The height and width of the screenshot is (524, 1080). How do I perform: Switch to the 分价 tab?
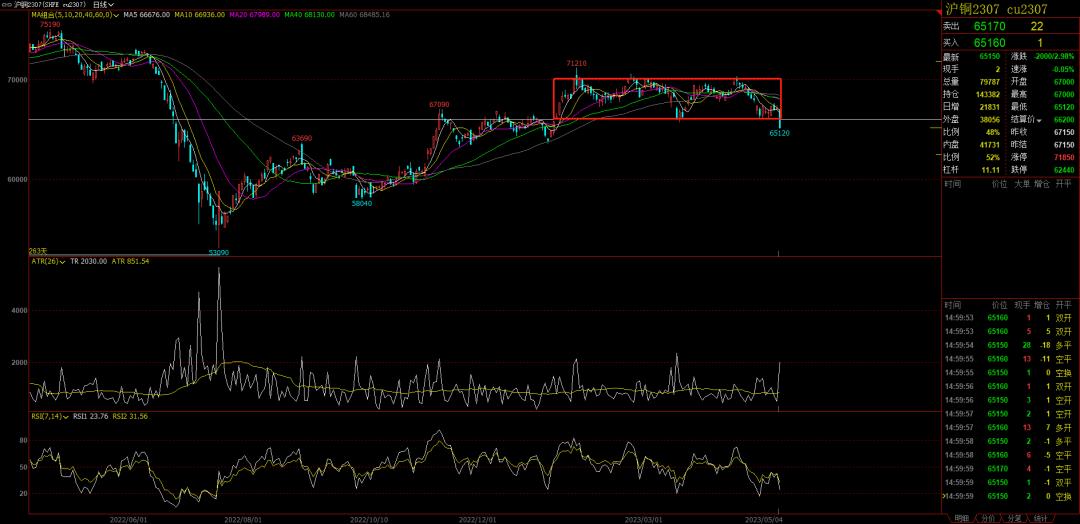tap(987, 518)
